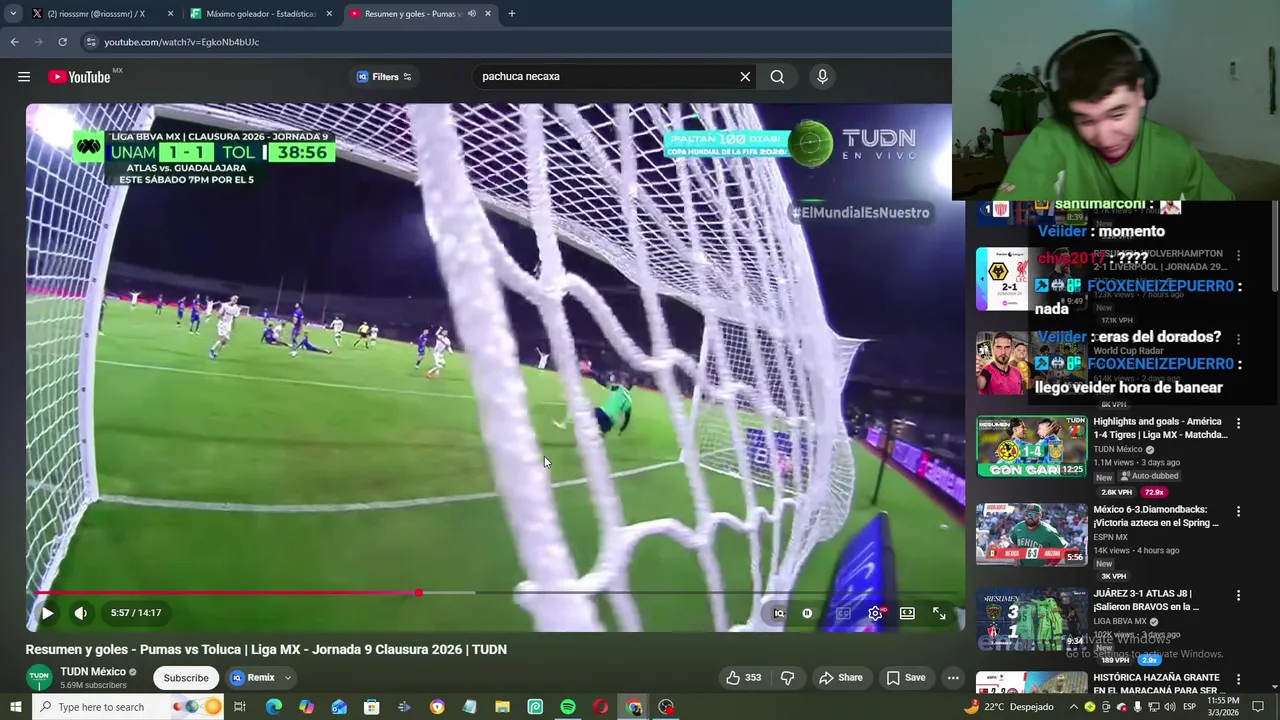This screenshot has width=1280, height=720.
Task: Run search with the magnifier button
Action: [x=777, y=77]
